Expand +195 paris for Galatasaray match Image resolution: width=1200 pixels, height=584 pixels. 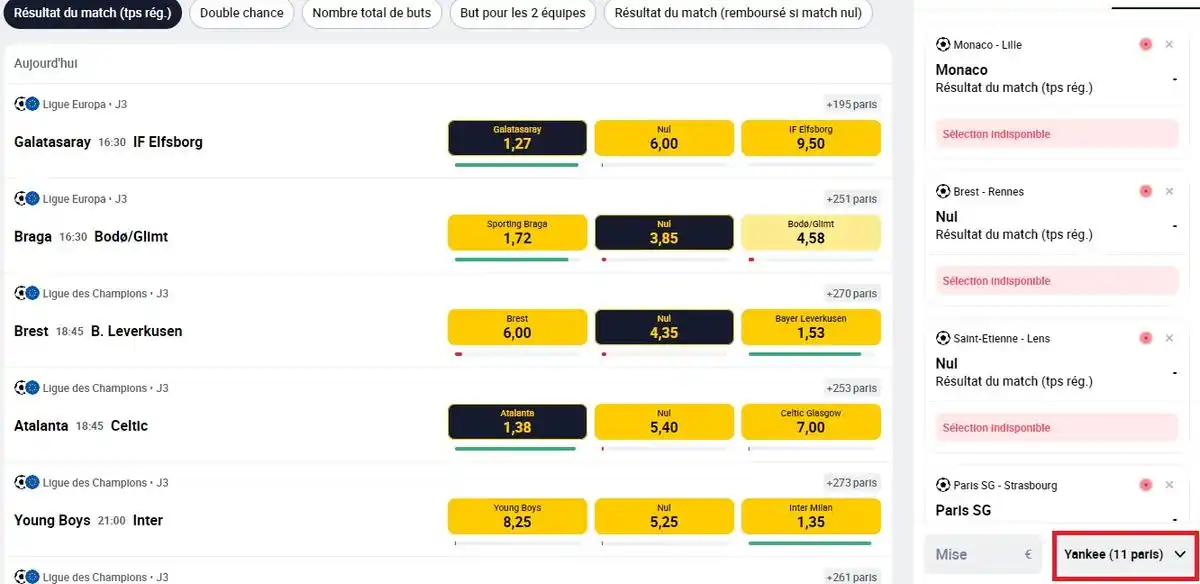852,104
